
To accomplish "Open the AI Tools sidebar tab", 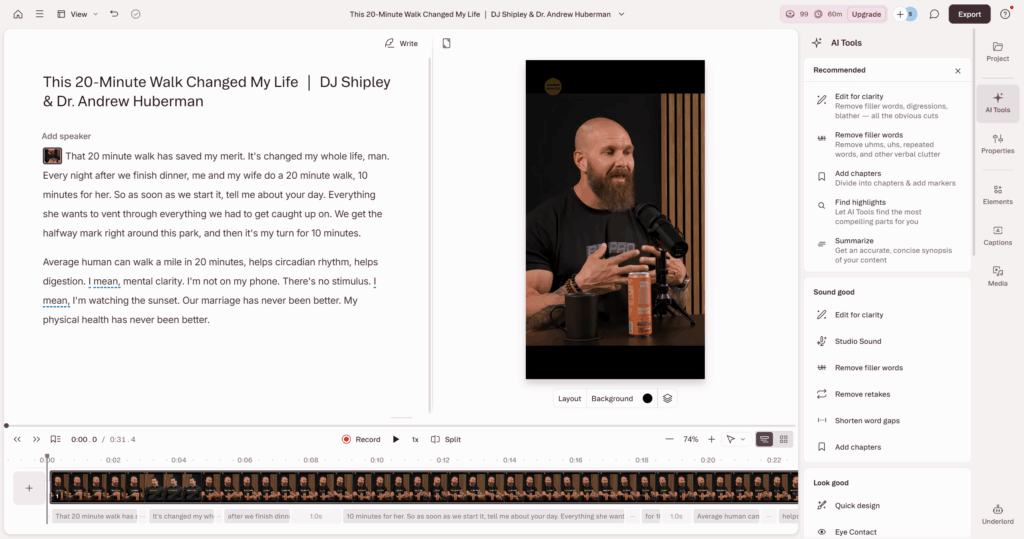I will click(997, 103).
